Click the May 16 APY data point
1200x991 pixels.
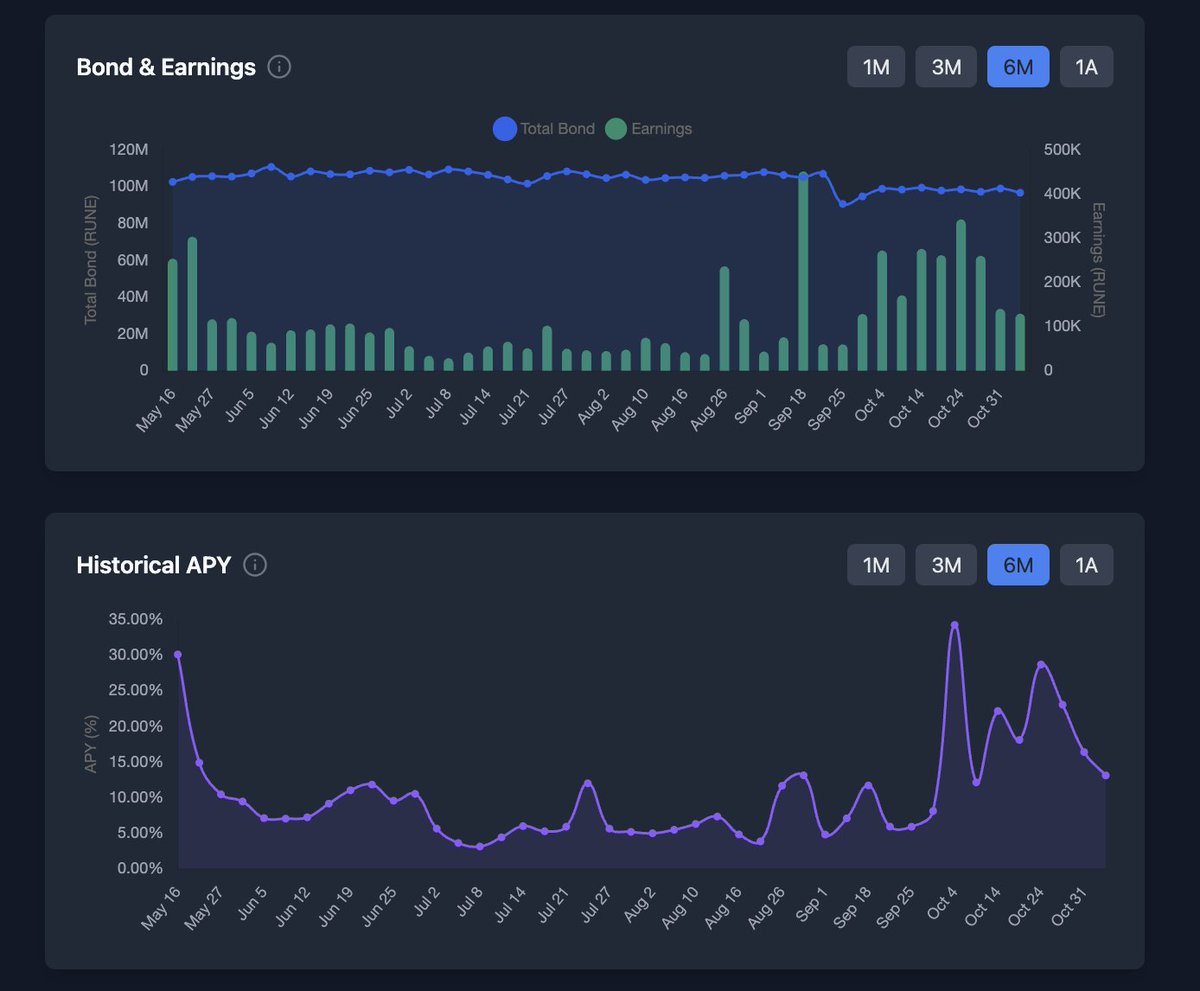(x=178, y=654)
